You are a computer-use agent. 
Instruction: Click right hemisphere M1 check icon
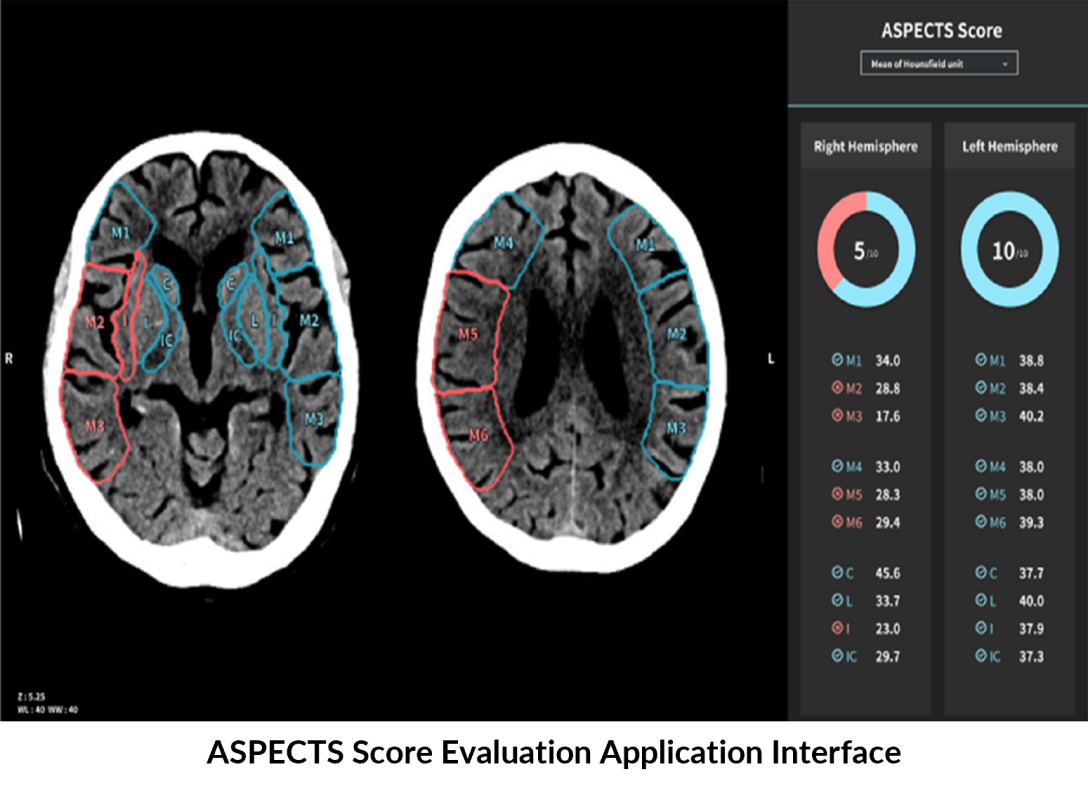(837, 360)
